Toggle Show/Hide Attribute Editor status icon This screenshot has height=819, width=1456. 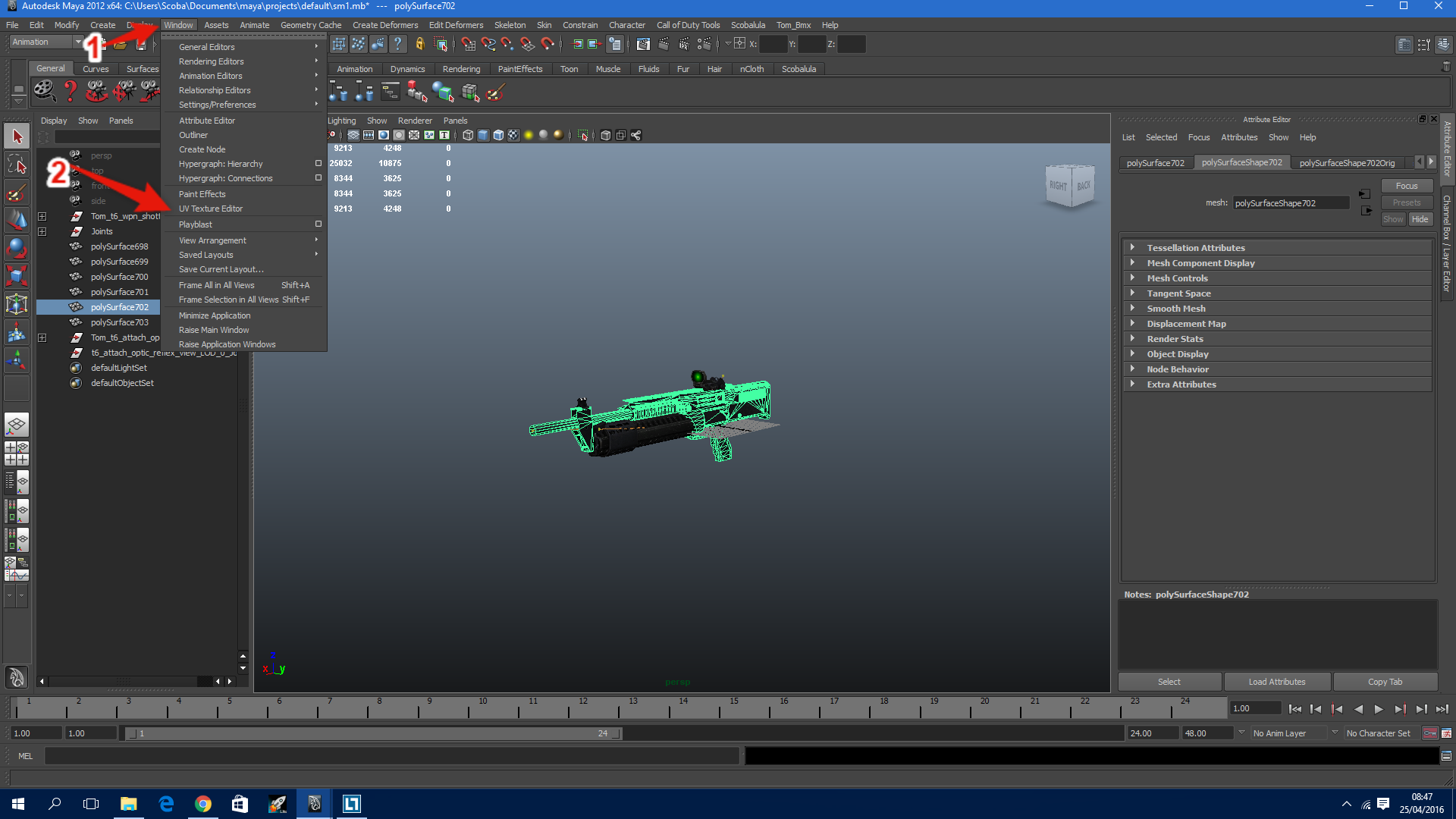[1404, 45]
